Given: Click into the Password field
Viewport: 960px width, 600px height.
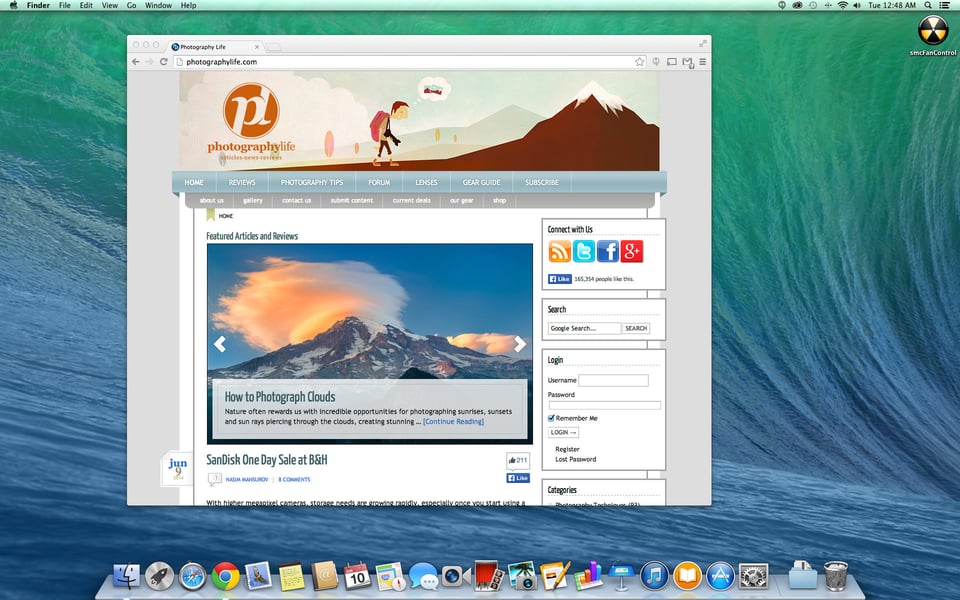Looking at the screenshot, I should coord(604,405).
